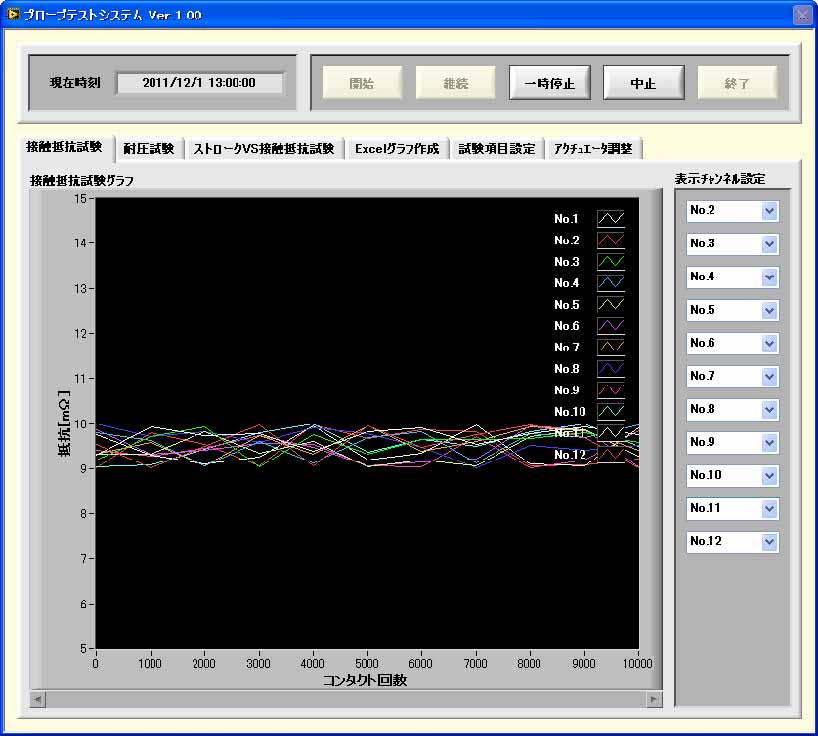The width and height of the screenshot is (818, 736).
Task: Click the LabVIEW run arrow icon in the title bar
Action: pos(12,15)
